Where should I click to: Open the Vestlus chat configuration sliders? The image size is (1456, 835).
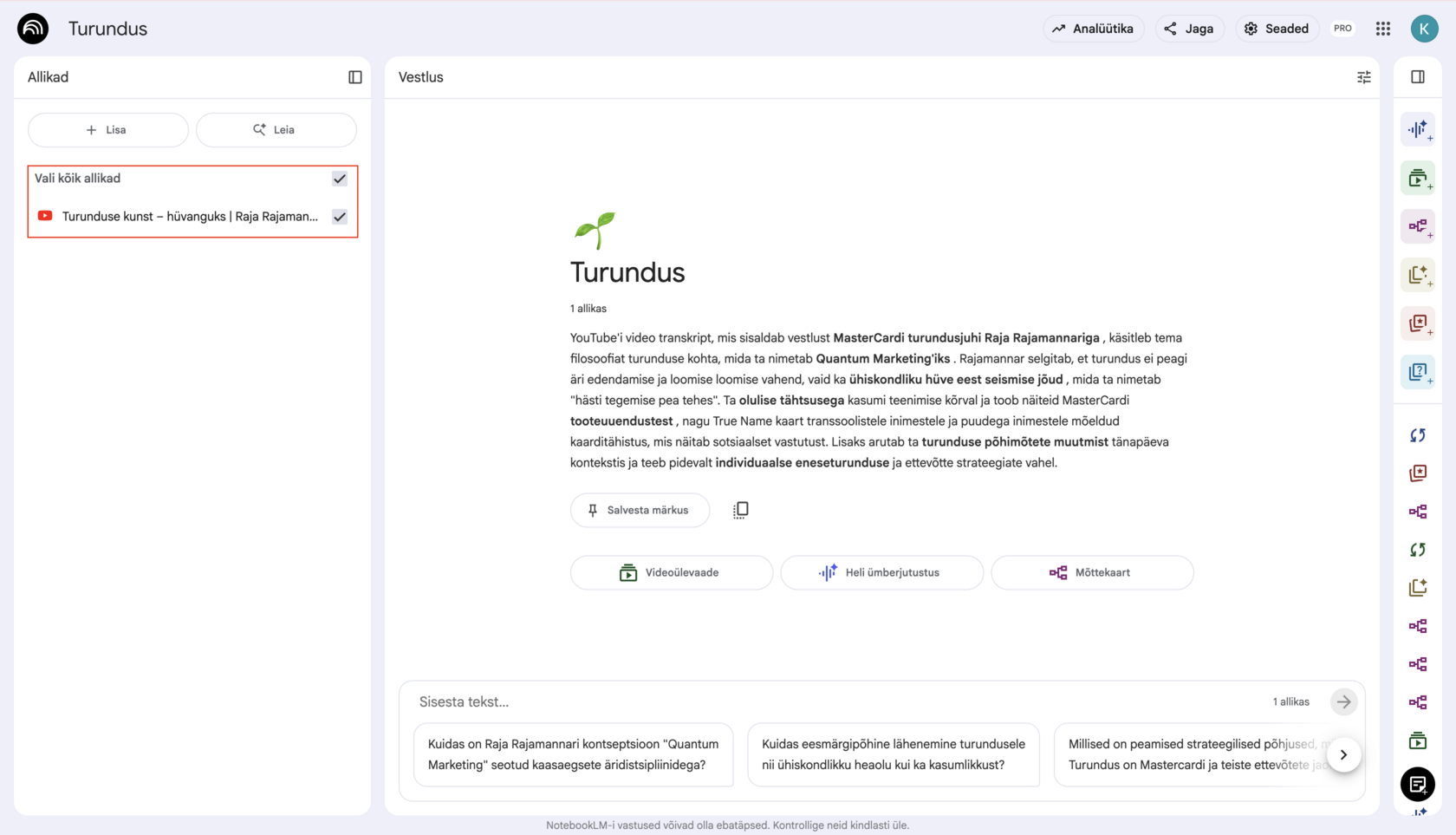(1363, 77)
